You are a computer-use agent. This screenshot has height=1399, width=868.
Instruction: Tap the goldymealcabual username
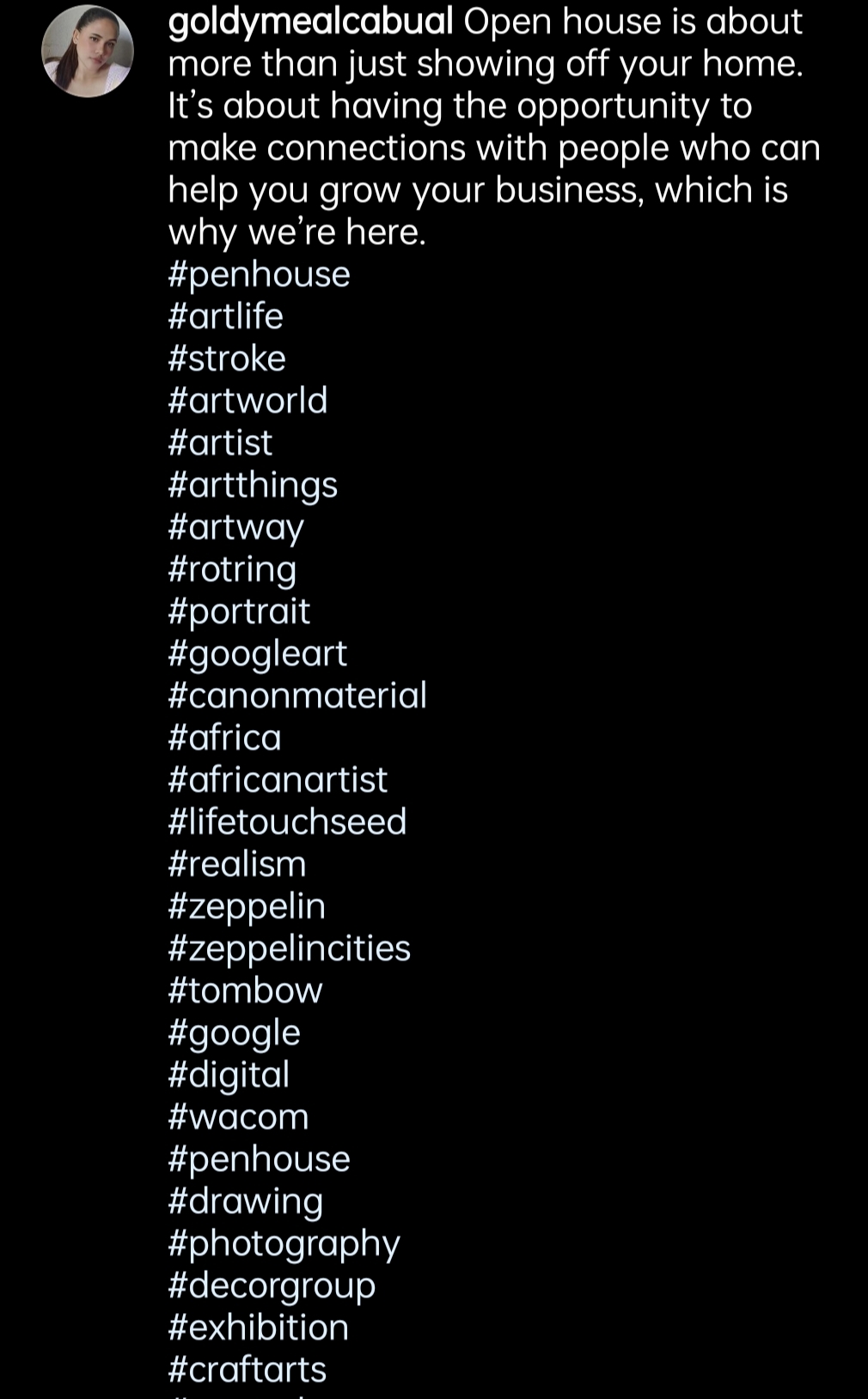310,21
